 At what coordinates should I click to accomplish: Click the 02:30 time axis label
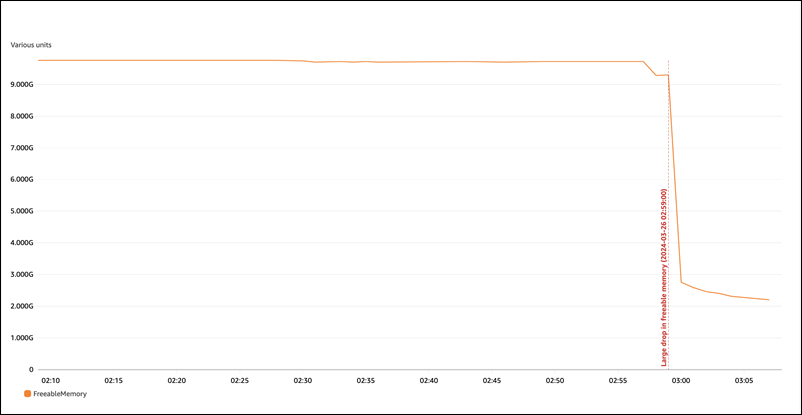pyautogui.click(x=303, y=381)
